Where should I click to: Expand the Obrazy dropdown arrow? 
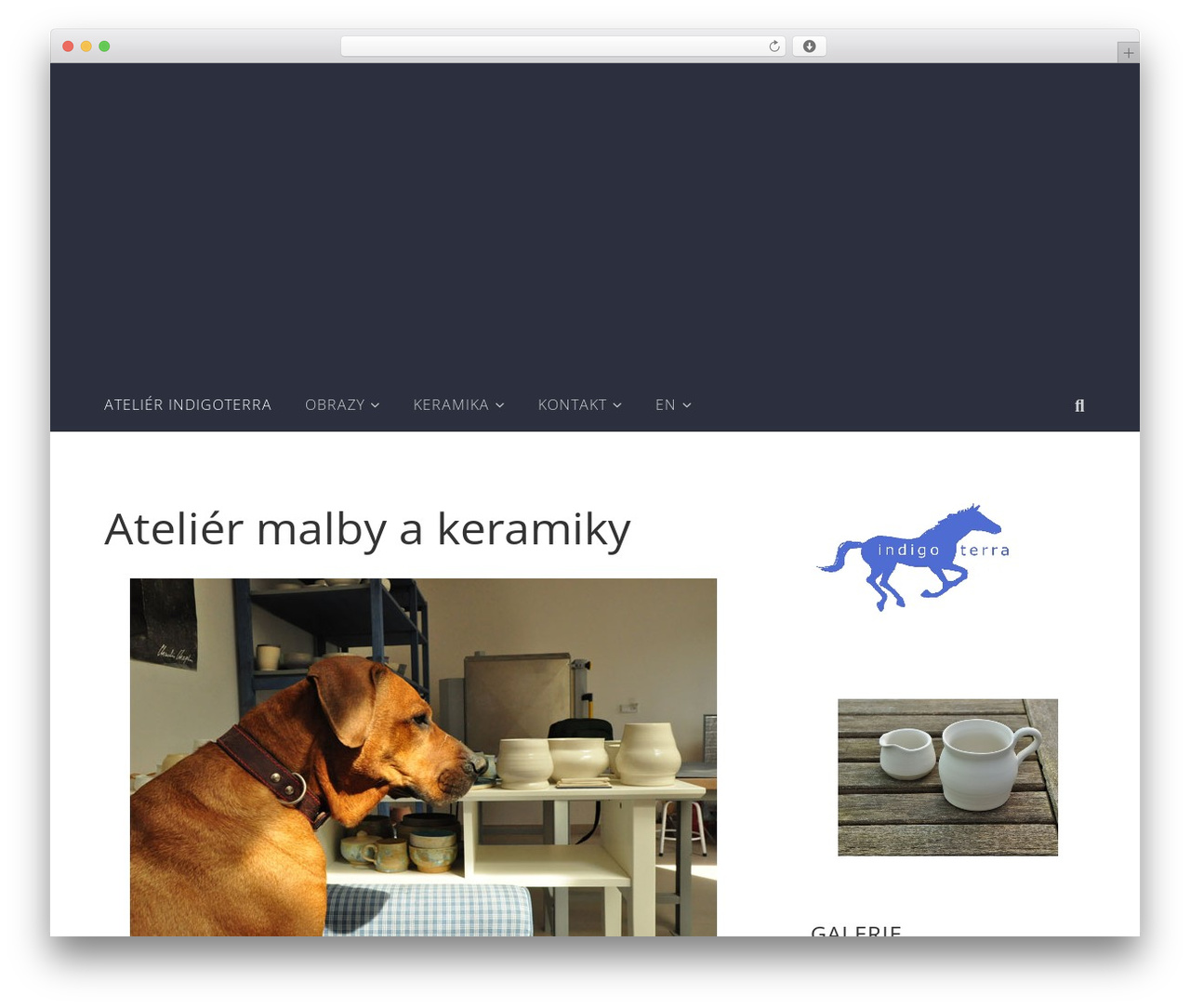pos(375,405)
